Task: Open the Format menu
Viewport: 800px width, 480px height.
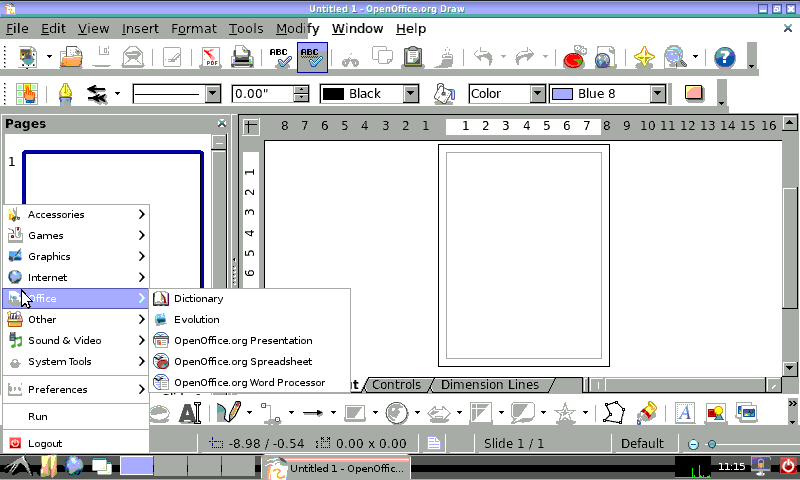Action: (193, 29)
